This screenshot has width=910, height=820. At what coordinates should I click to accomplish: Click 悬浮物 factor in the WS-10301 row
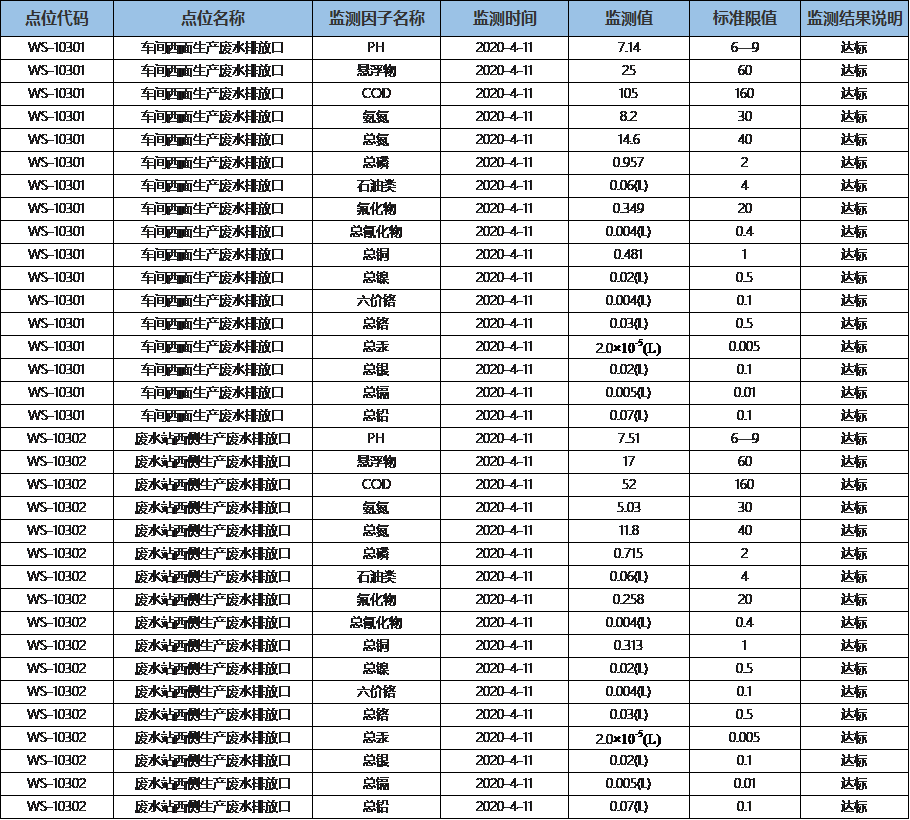click(x=376, y=71)
